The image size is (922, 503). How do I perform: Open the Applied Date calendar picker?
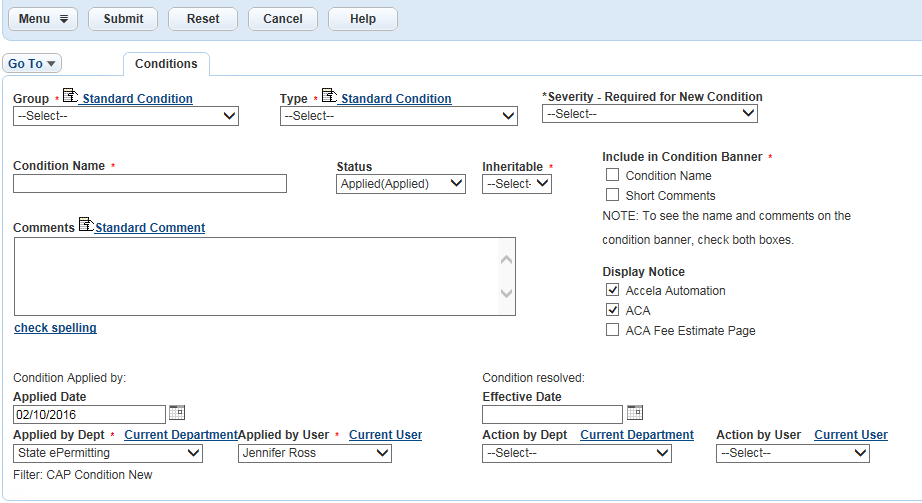click(x=177, y=412)
